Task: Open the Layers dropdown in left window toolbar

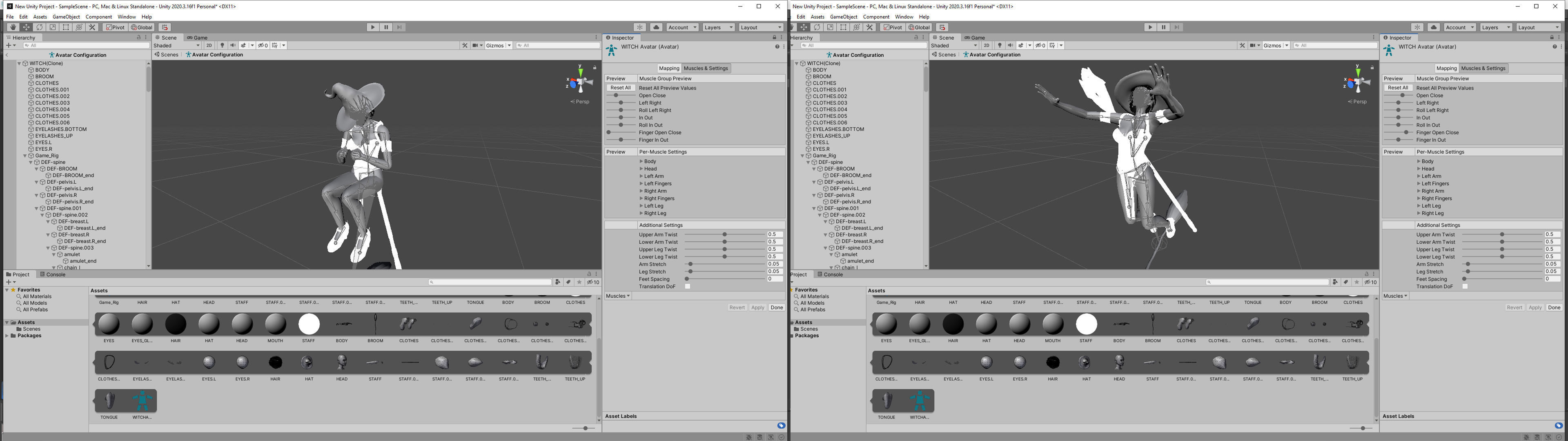Action: (x=718, y=27)
